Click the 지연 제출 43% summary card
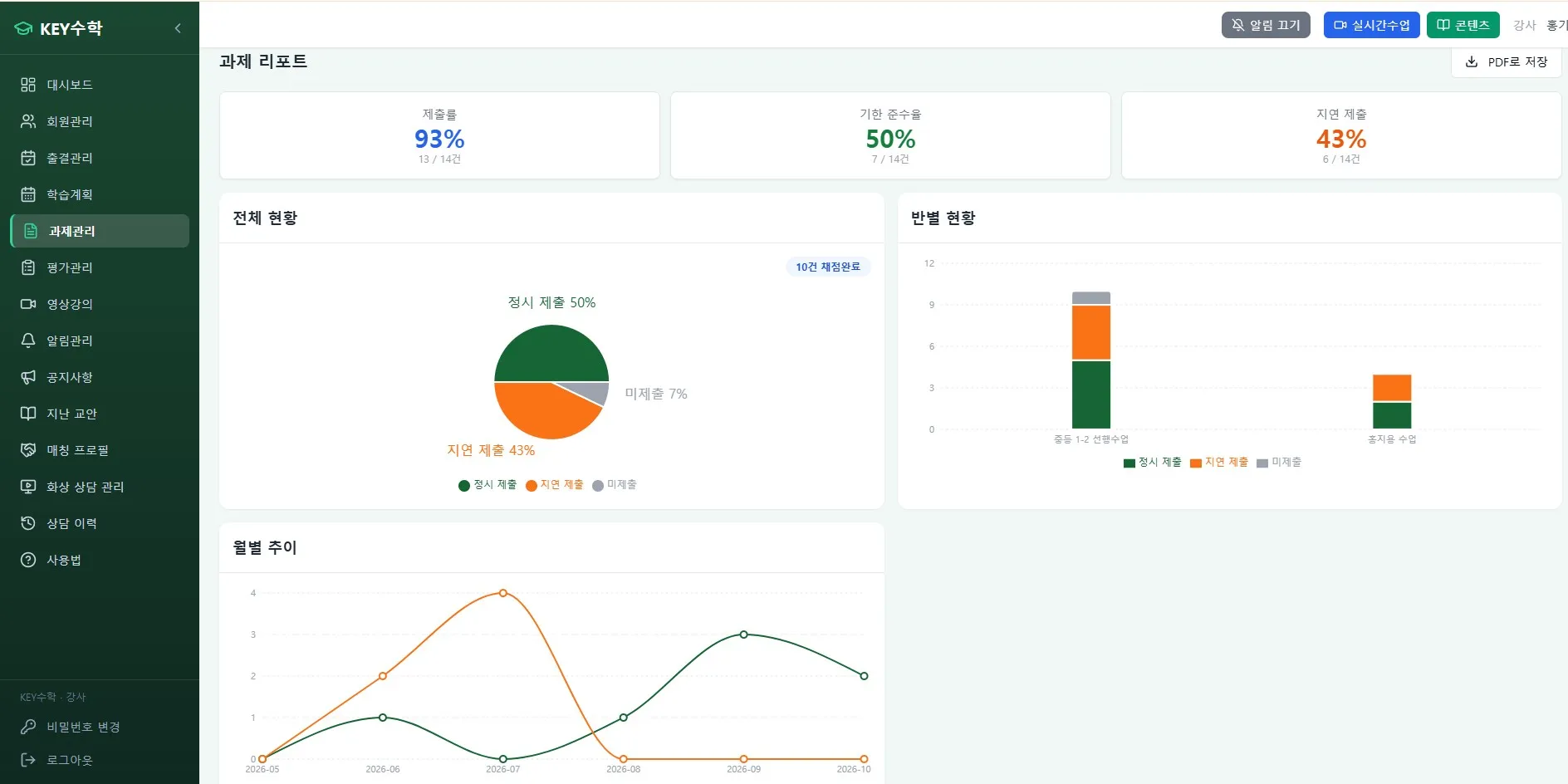The height and width of the screenshot is (784, 1568). click(x=1341, y=135)
